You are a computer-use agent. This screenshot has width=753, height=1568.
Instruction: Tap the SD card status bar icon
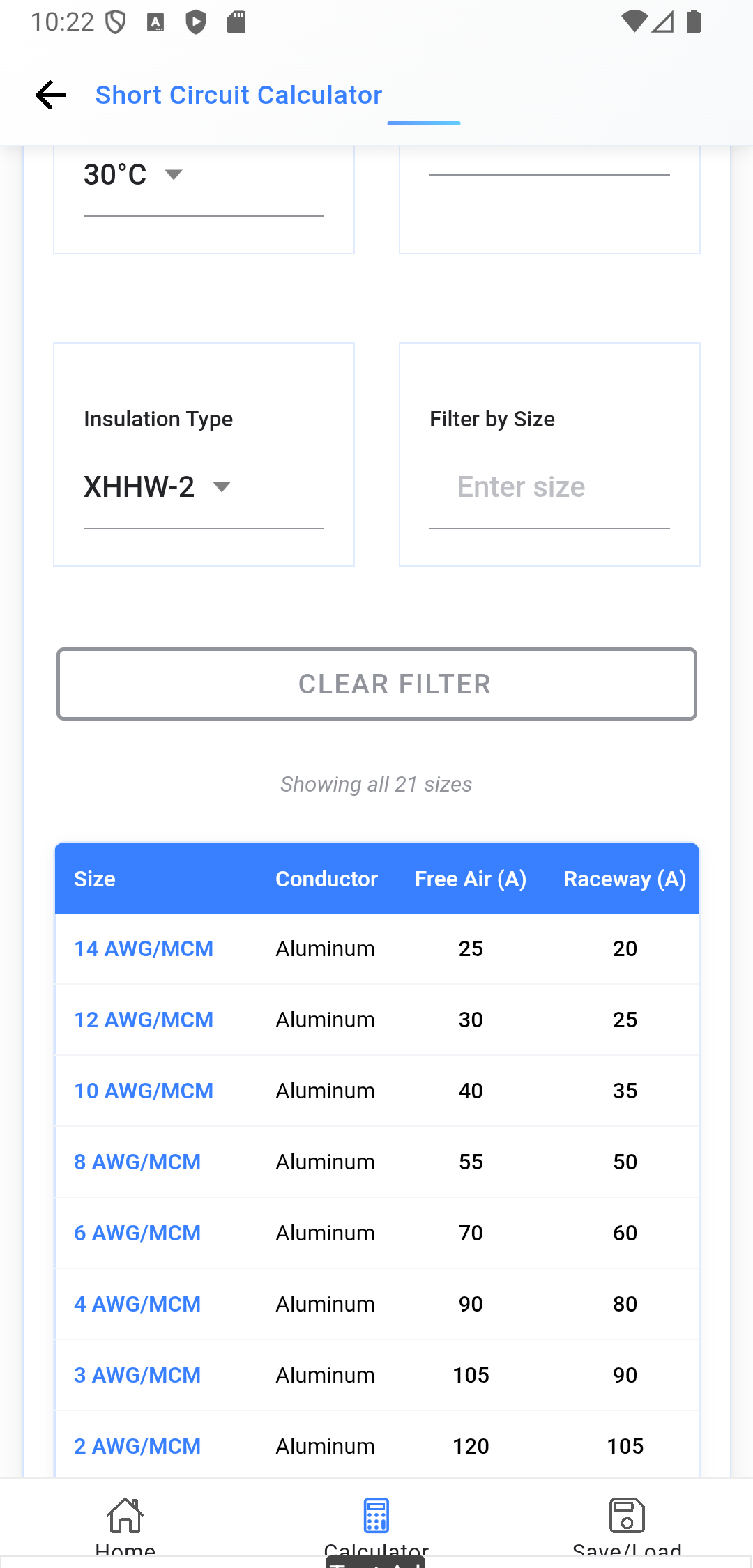(236, 22)
